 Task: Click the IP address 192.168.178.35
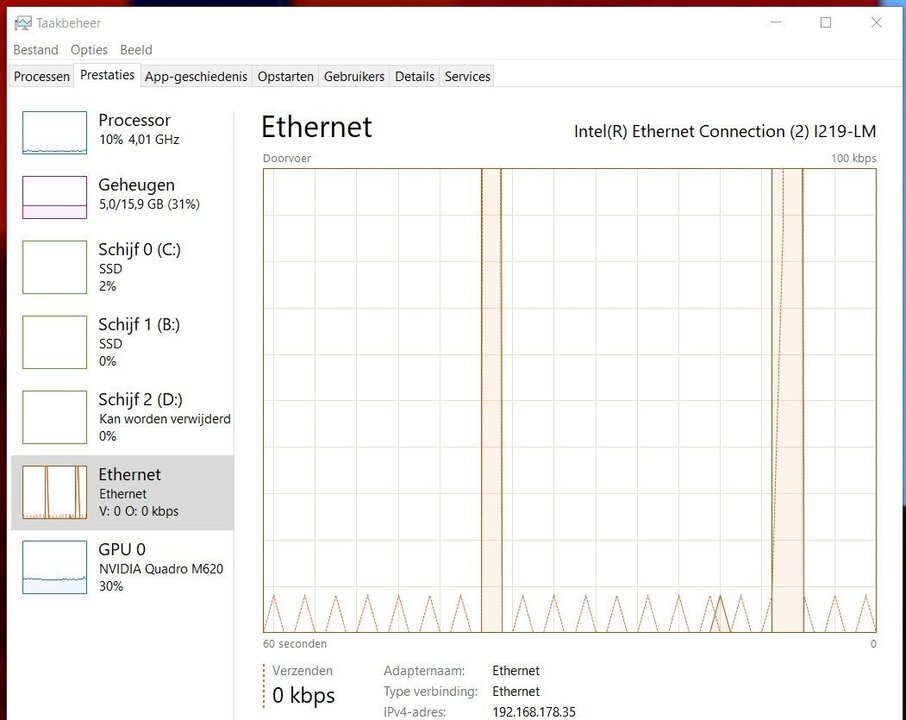tap(534, 712)
